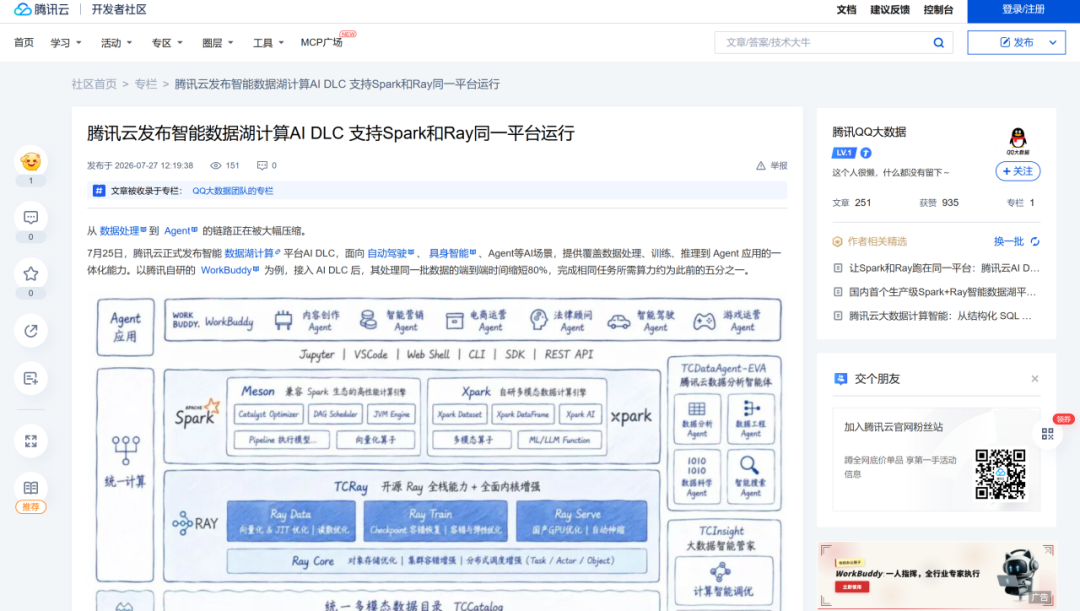The width and height of the screenshot is (1080, 611).
Task: Click the report warning triangle icon
Action: tap(760, 166)
